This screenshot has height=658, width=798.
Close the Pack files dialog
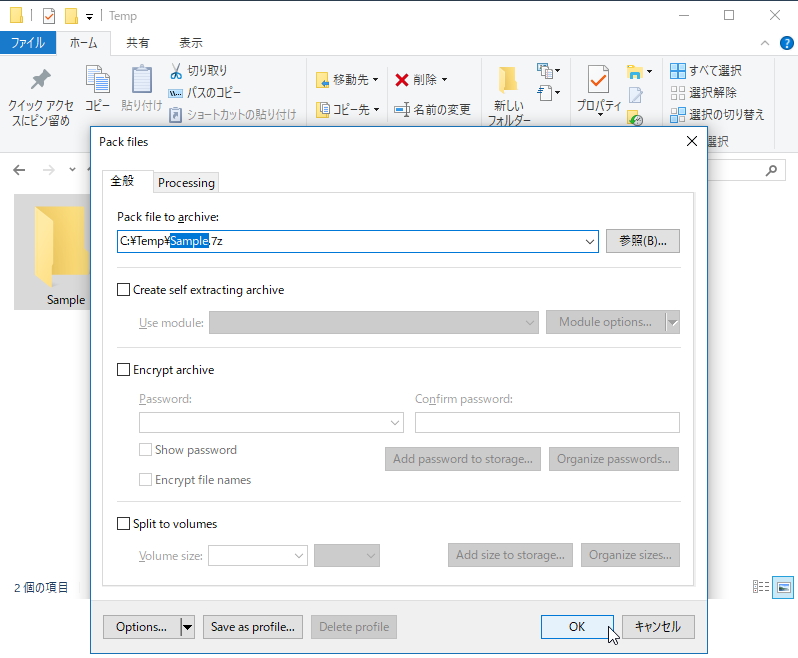pos(692,141)
